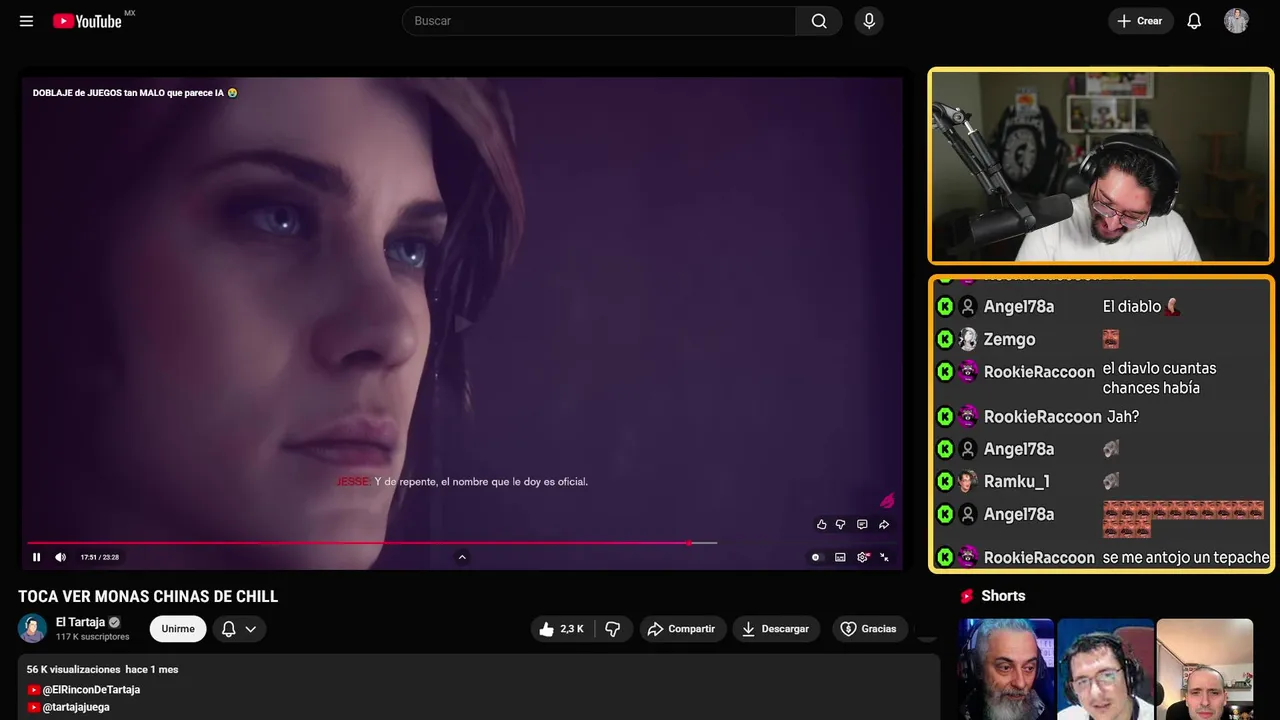This screenshot has height=720, width=1280.
Task: Send a Gracias super thanks
Action: pos(869,629)
